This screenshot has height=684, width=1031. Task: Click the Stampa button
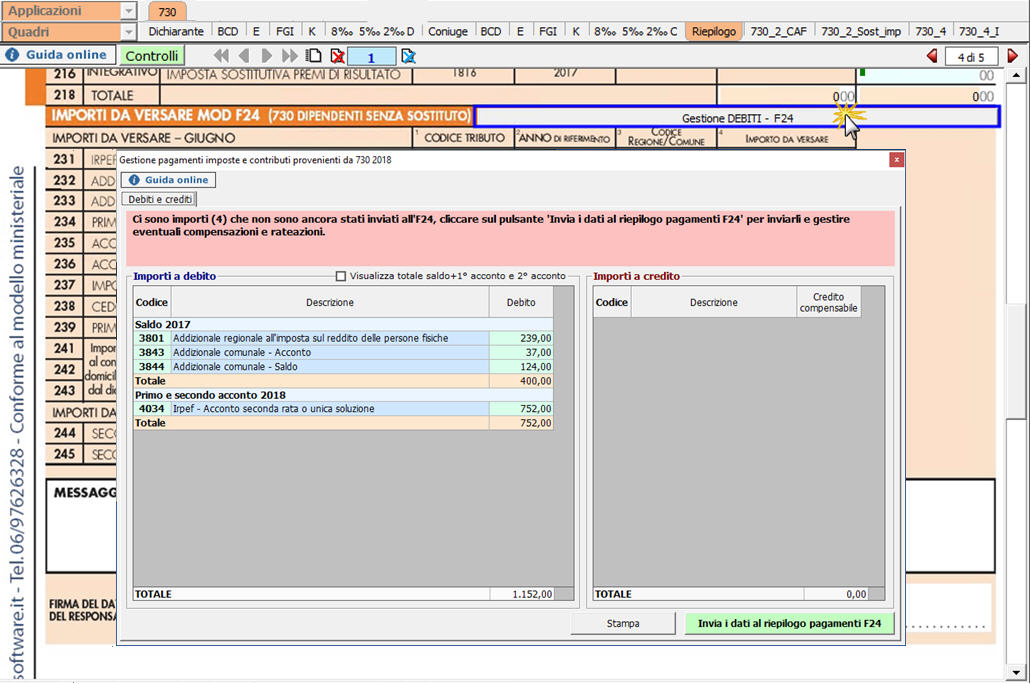point(623,623)
